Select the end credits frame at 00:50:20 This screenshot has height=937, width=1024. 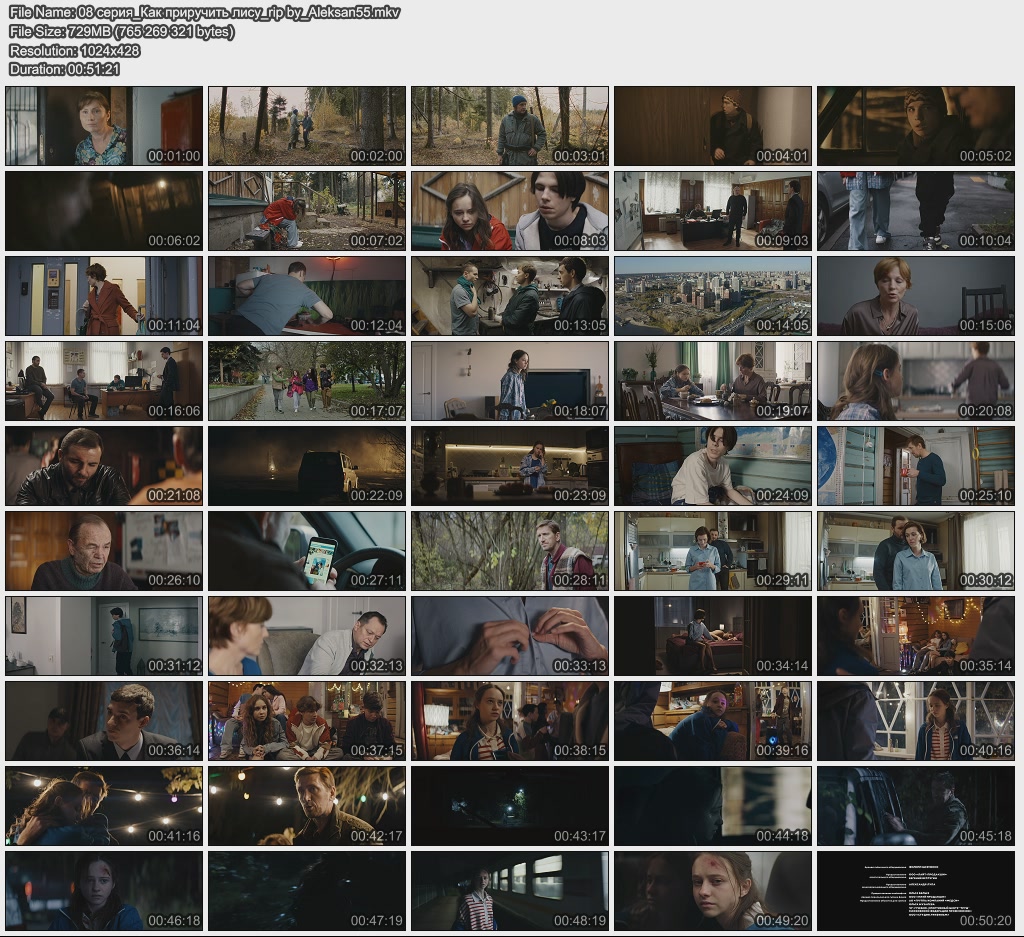coord(915,891)
